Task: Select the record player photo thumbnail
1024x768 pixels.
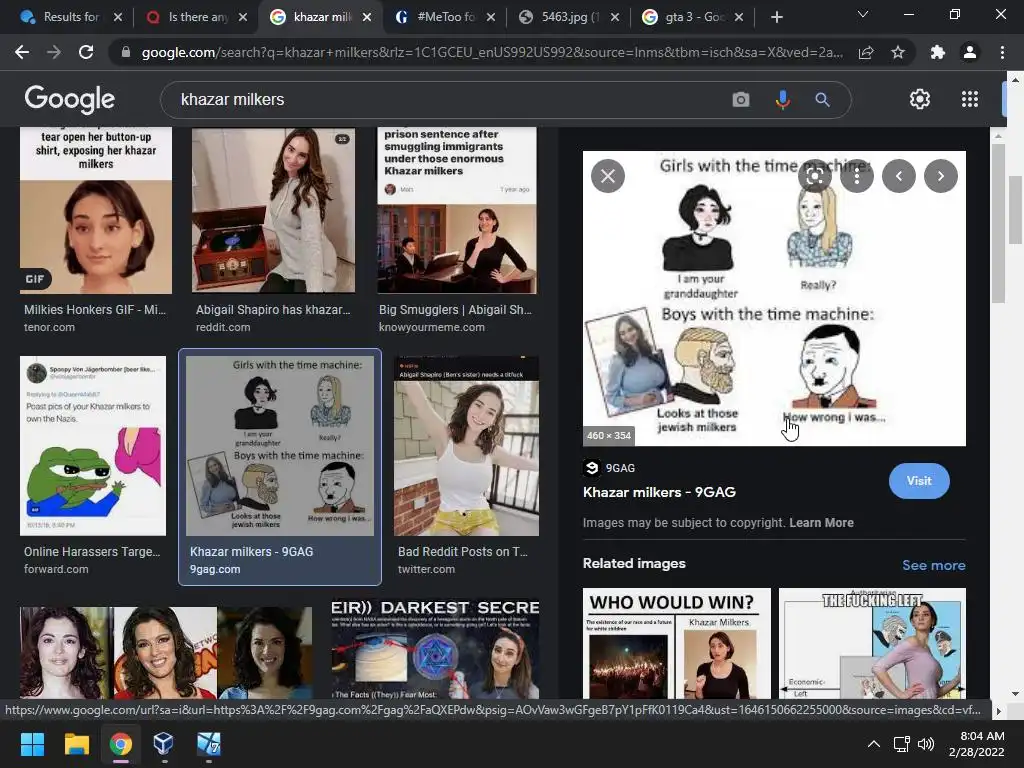Action: [274, 210]
